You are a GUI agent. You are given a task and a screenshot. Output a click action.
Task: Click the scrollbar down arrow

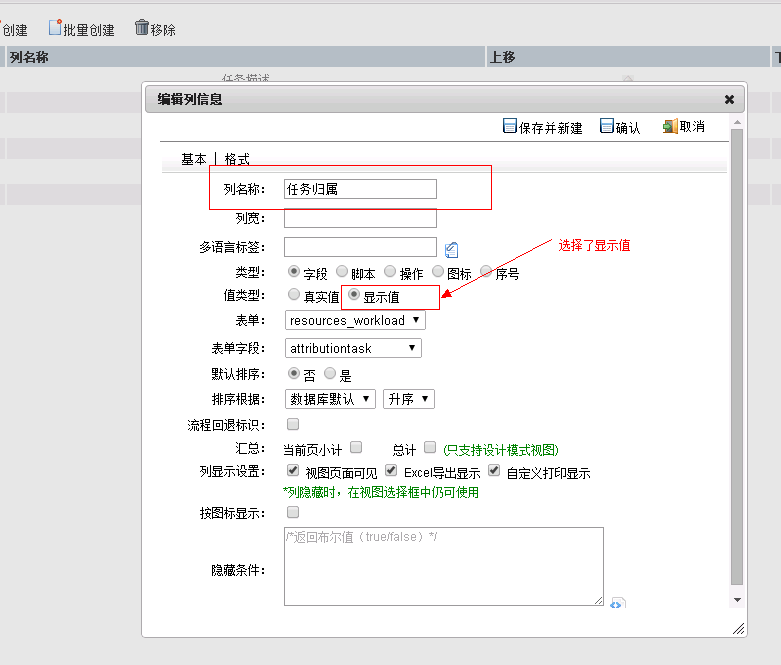point(738,600)
